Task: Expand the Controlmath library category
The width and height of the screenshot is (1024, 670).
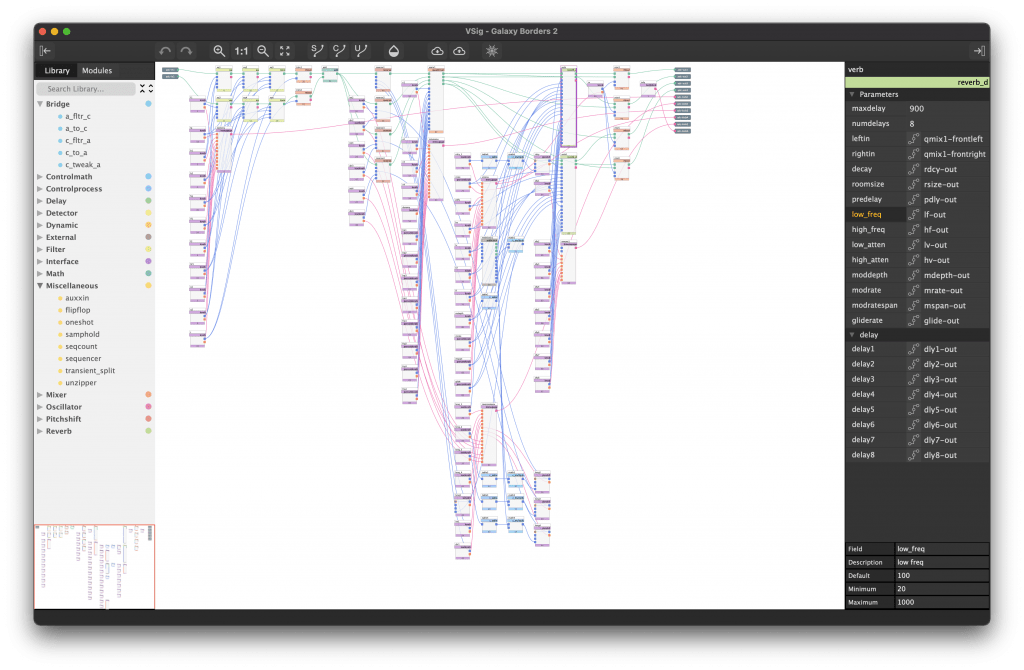Action: pyautogui.click(x=40, y=177)
